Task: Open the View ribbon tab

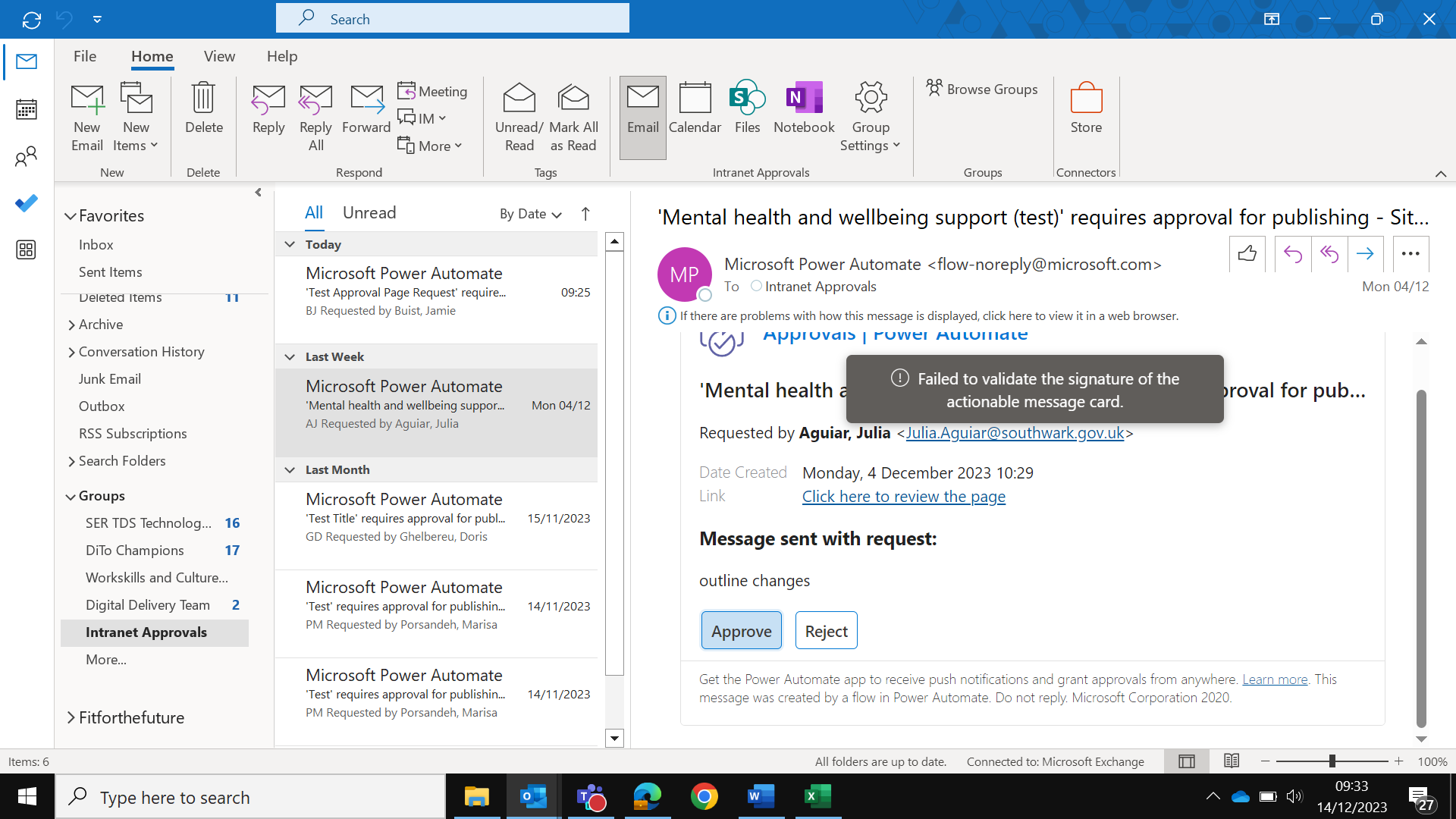Action: pos(219,56)
